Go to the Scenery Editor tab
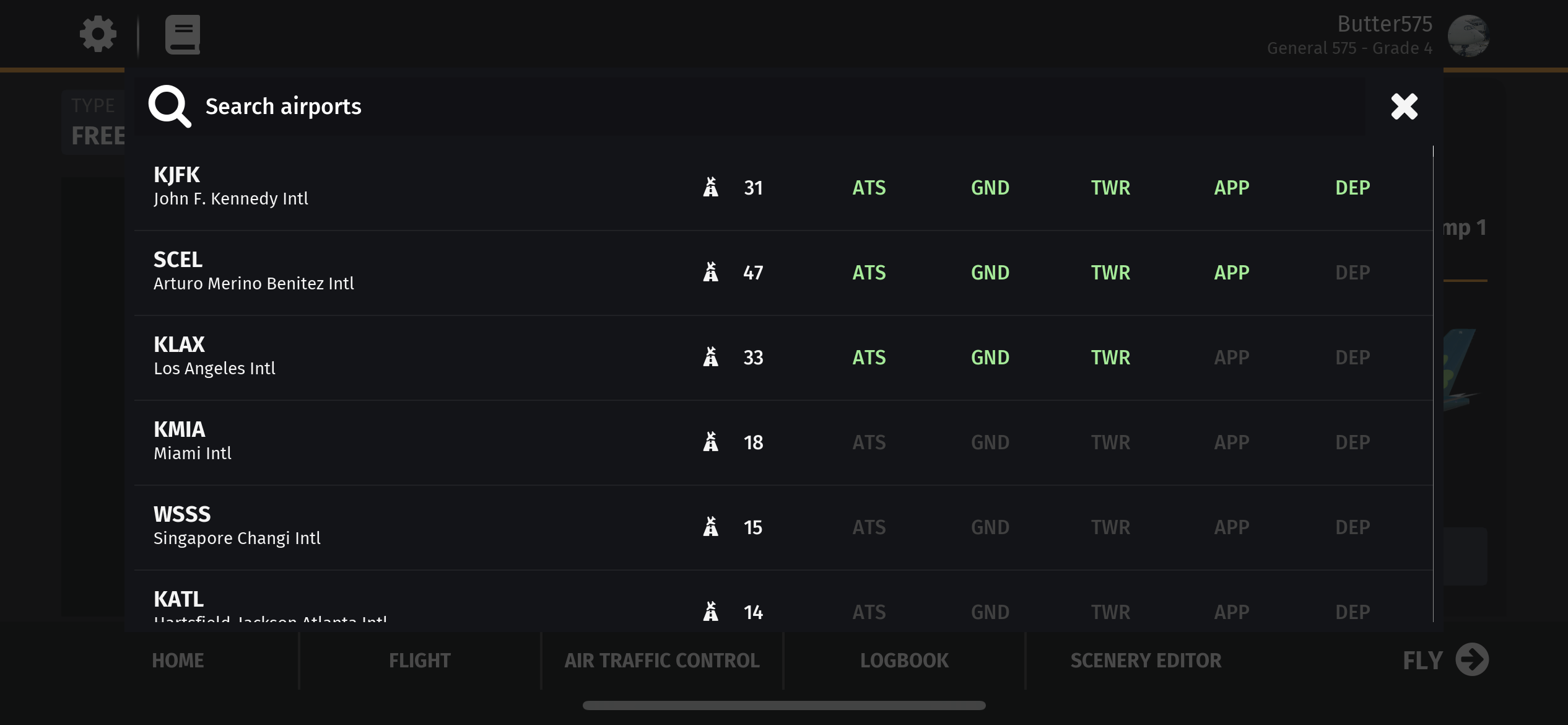1568x725 pixels. 1146,661
